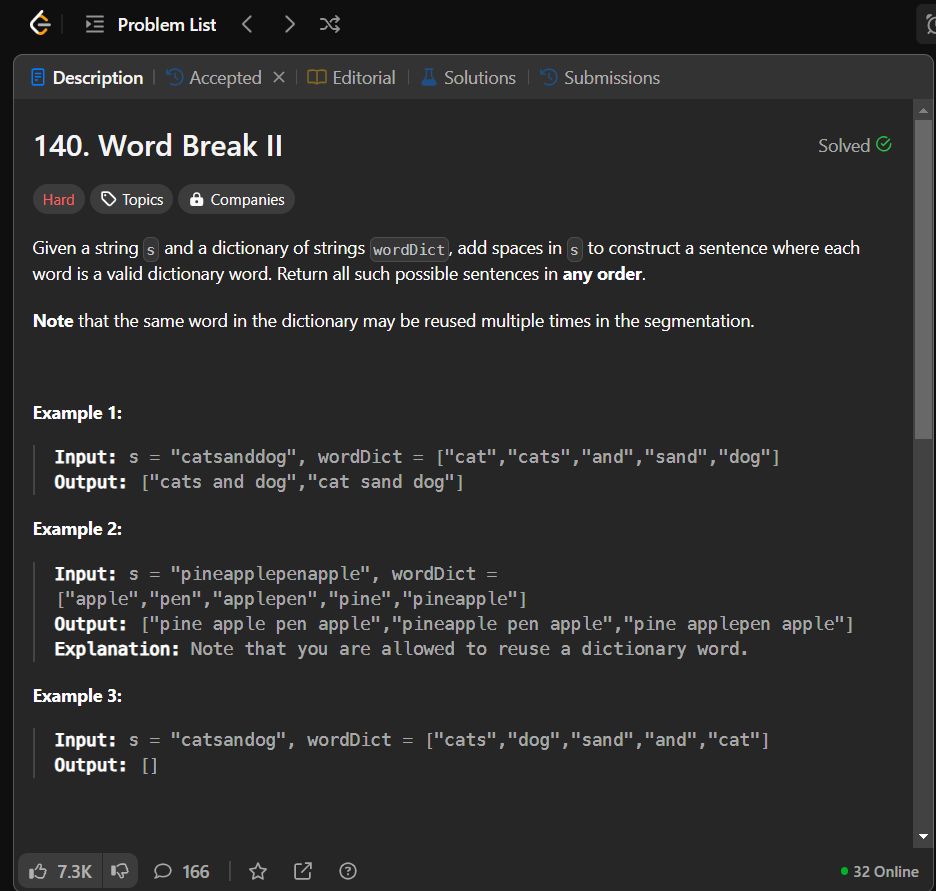The image size is (936, 891).
Task: Star the problem as favorite
Action: [258, 871]
